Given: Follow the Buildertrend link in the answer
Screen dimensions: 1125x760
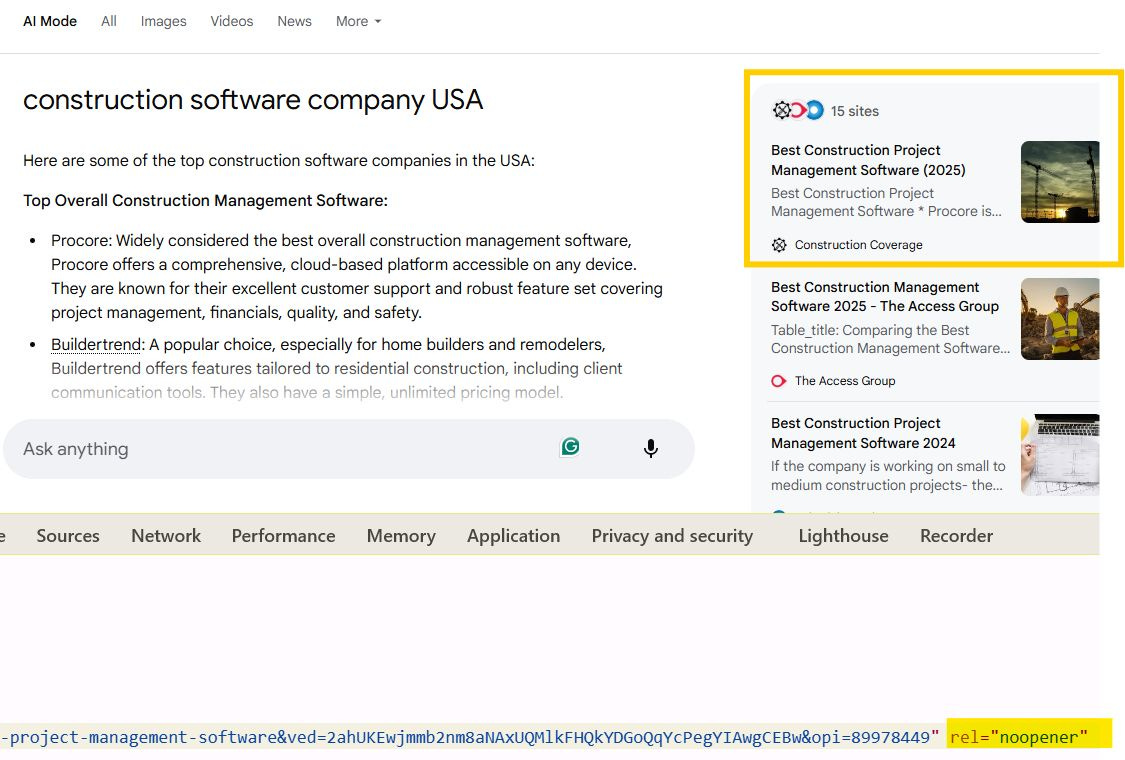Looking at the screenshot, I should point(95,344).
